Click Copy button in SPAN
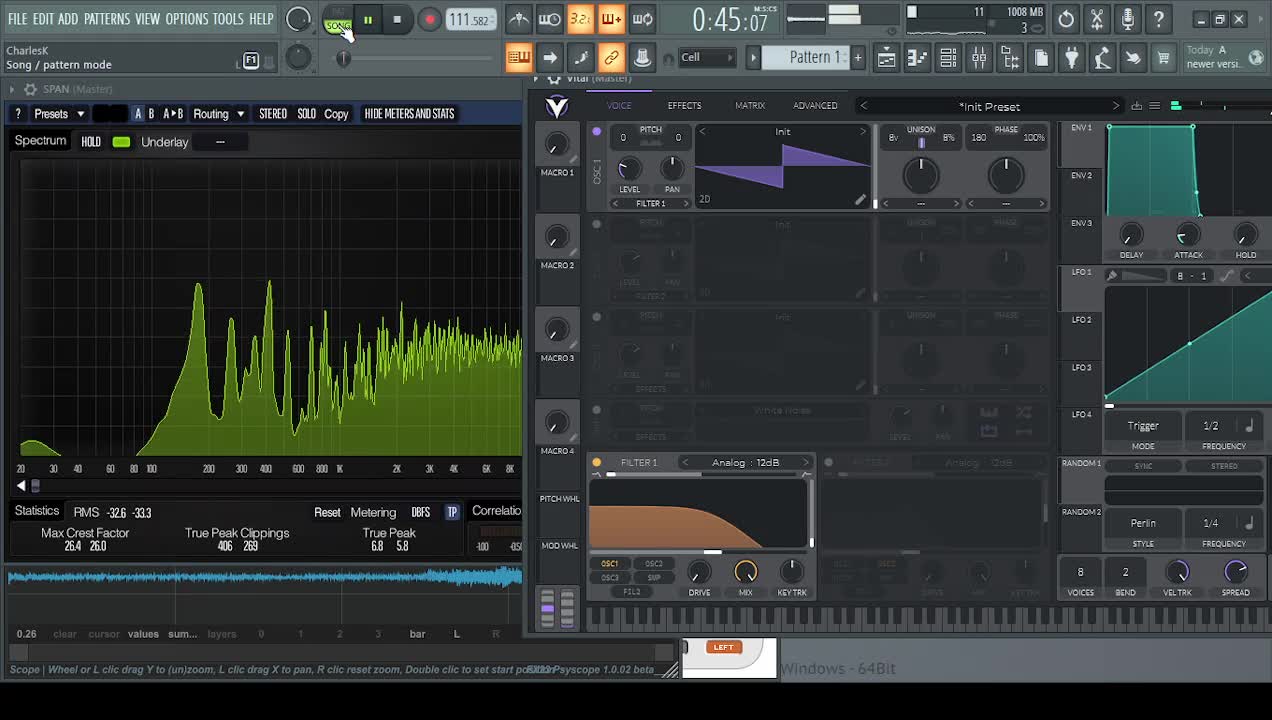This screenshot has width=1272, height=720. click(x=336, y=114)
